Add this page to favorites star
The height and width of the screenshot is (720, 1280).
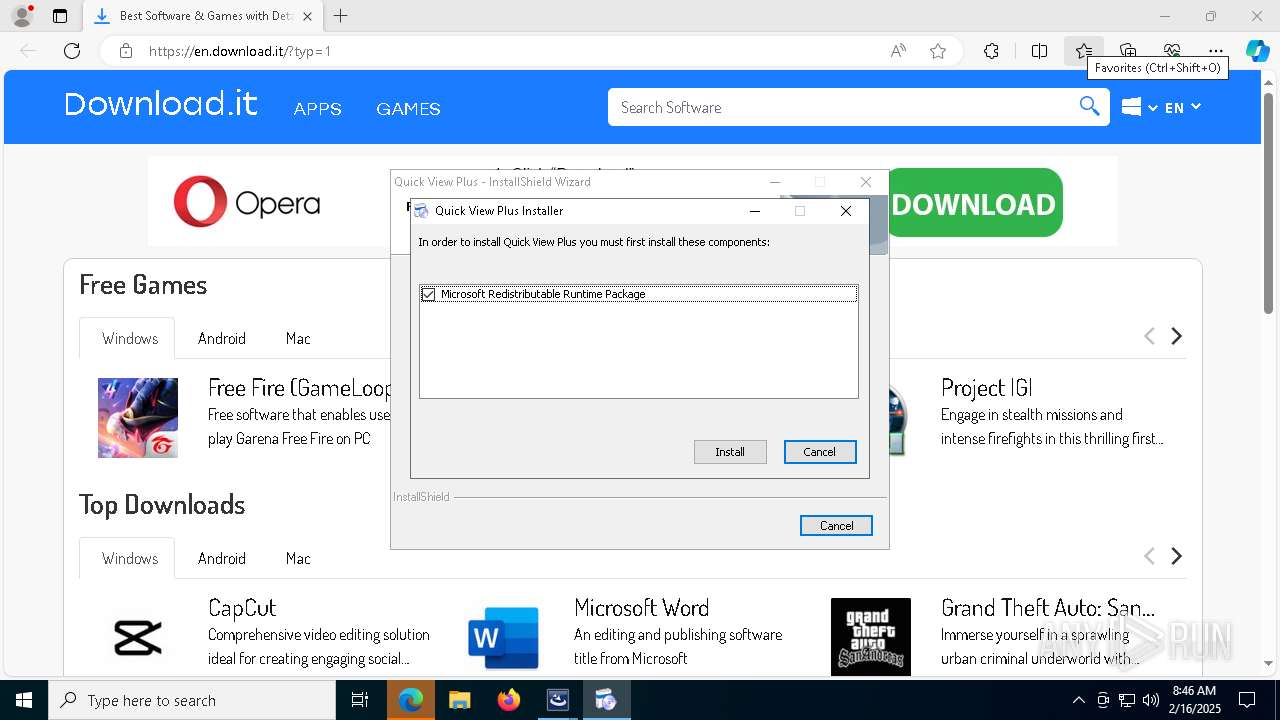pos(938,51)
